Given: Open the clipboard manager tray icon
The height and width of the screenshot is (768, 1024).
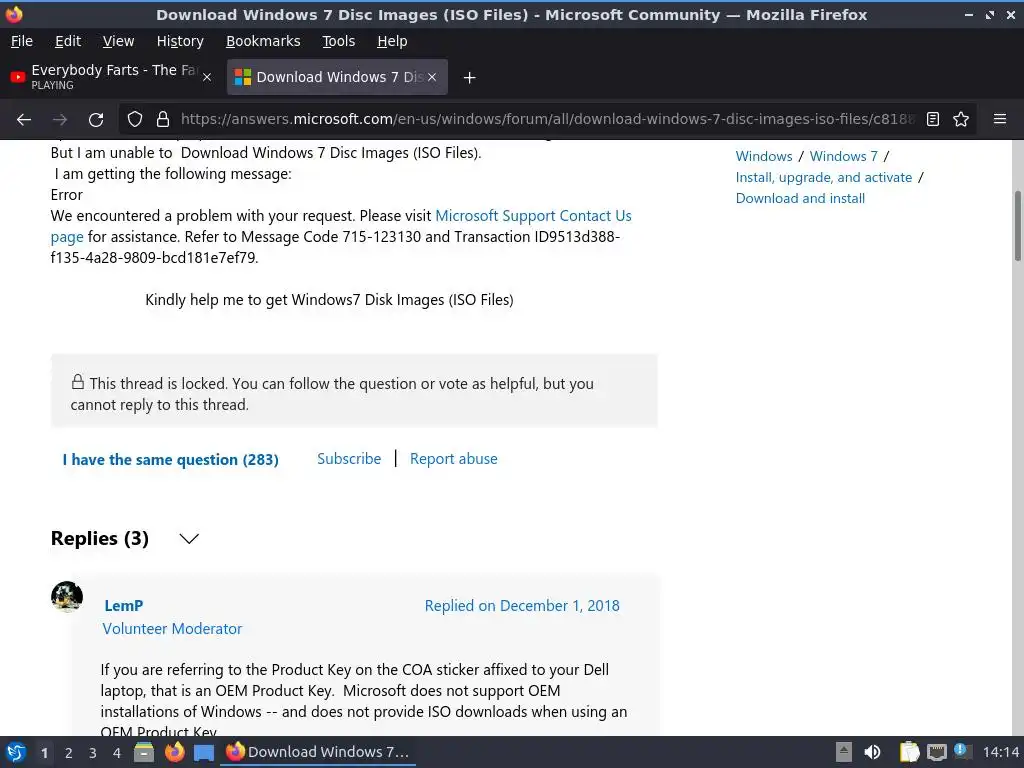Looking at the screenshot, I should [909, 752].
